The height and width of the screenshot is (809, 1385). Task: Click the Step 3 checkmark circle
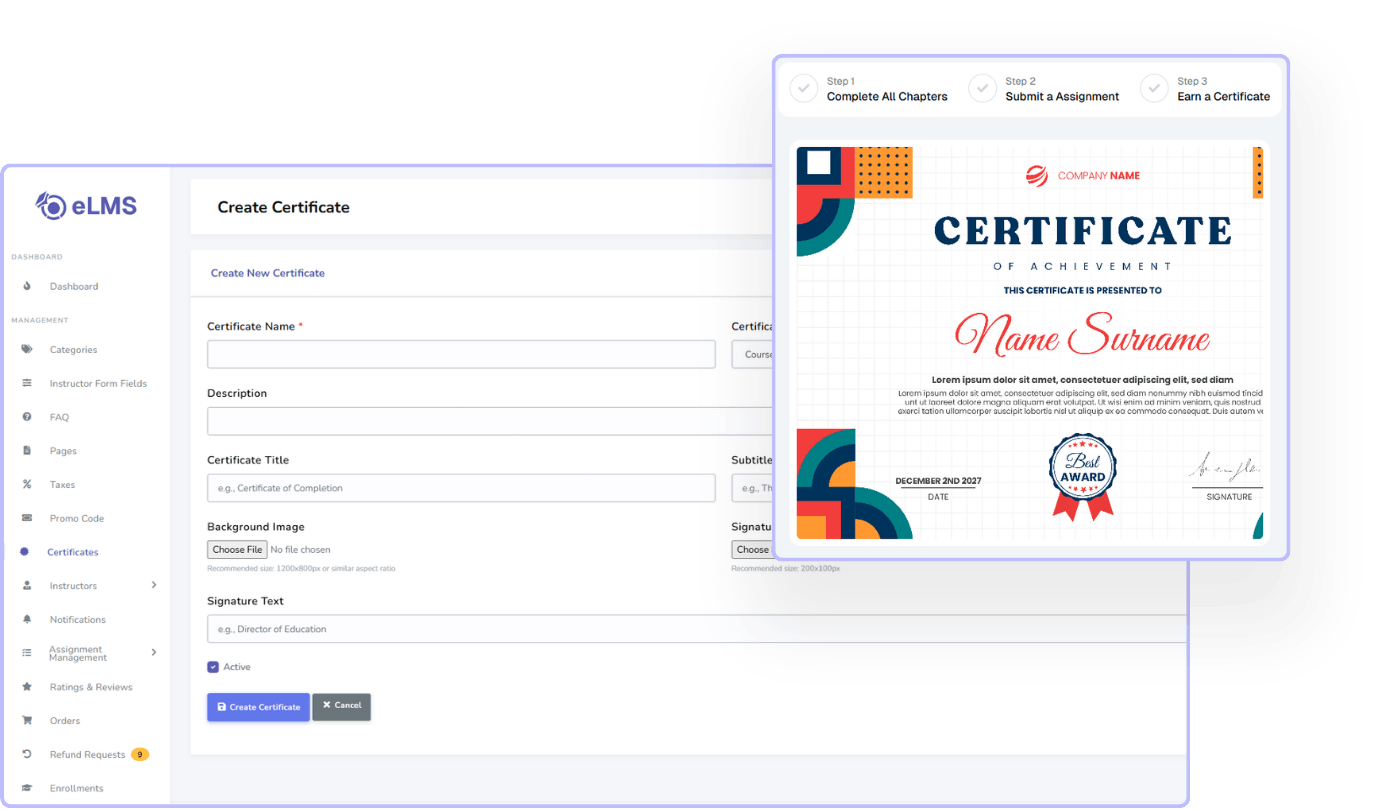(1154, 89)
